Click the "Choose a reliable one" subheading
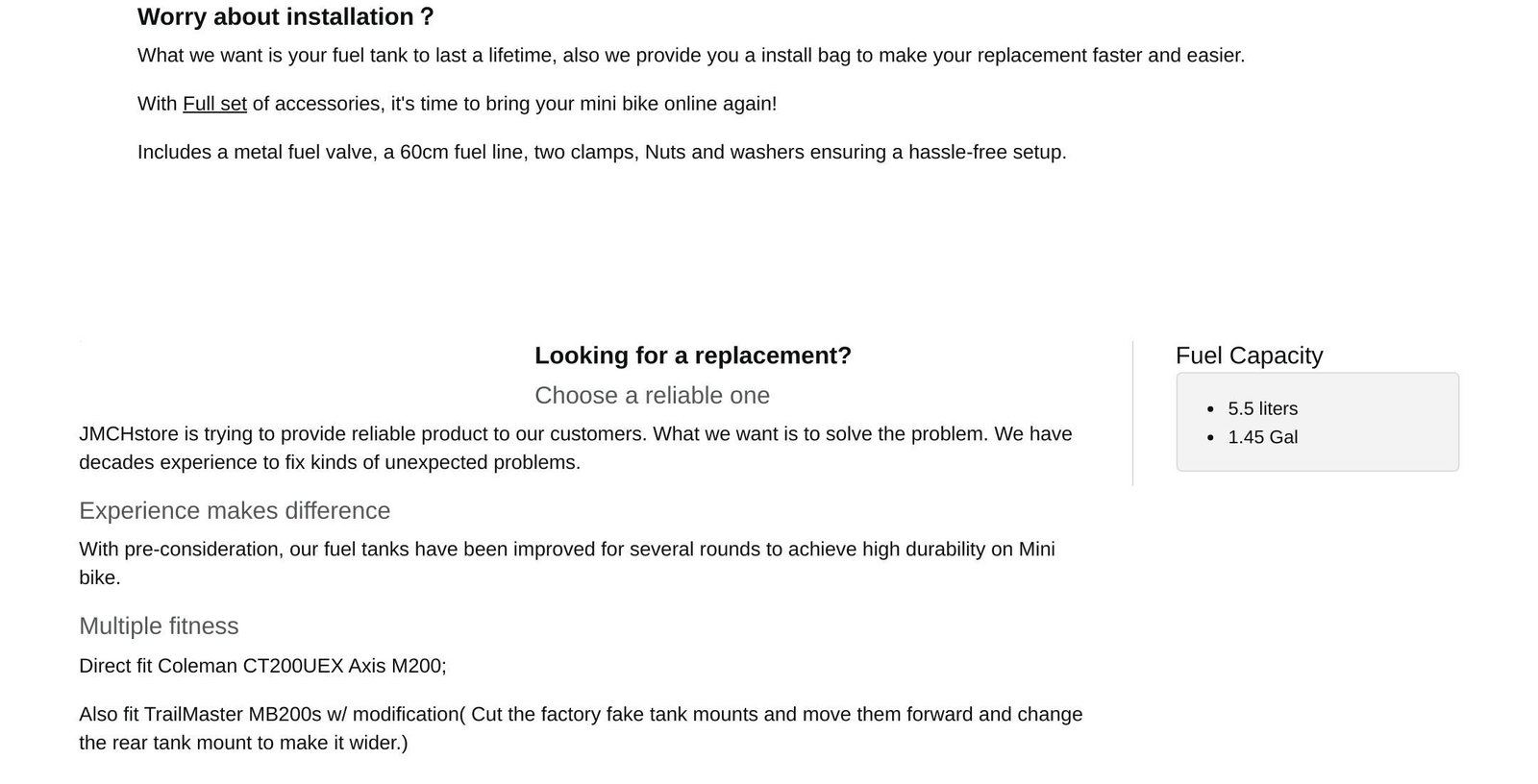The image size is (1538, 784). (652, 396)
